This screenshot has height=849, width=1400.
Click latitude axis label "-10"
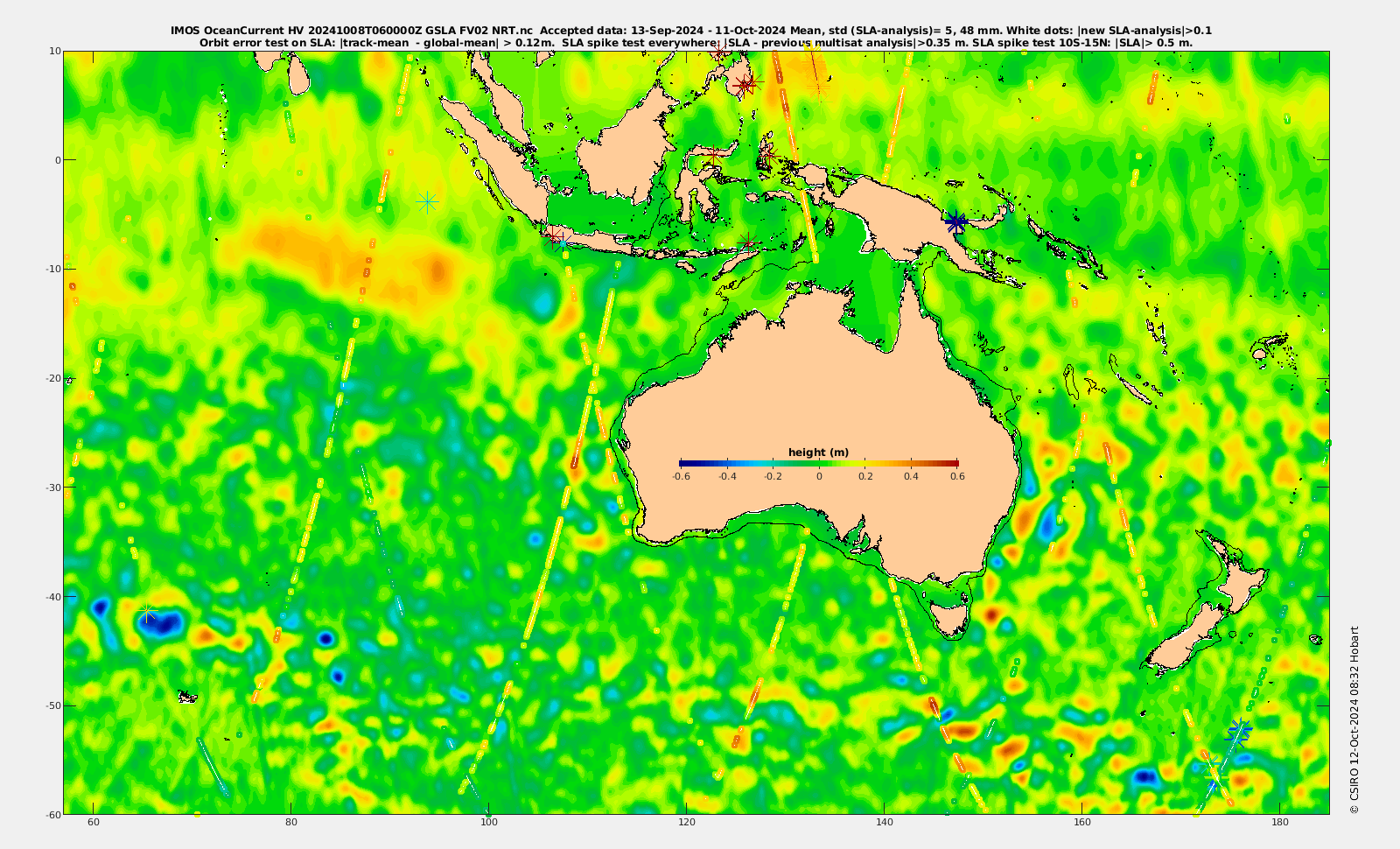tap(52, 269)
